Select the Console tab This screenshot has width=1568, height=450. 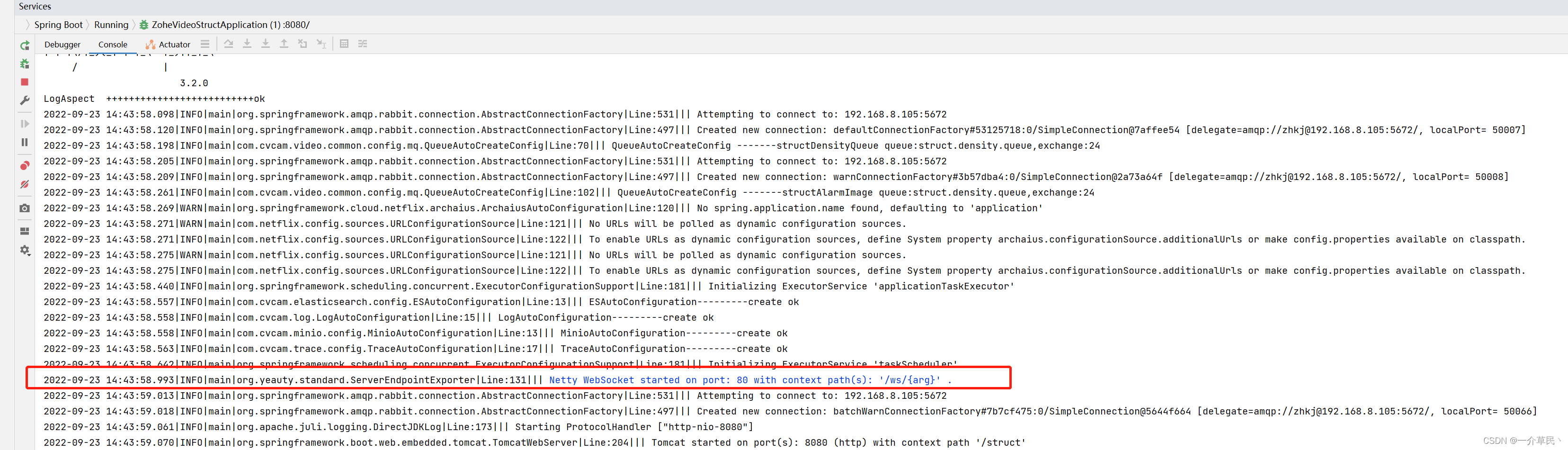[x=113, y=45]
